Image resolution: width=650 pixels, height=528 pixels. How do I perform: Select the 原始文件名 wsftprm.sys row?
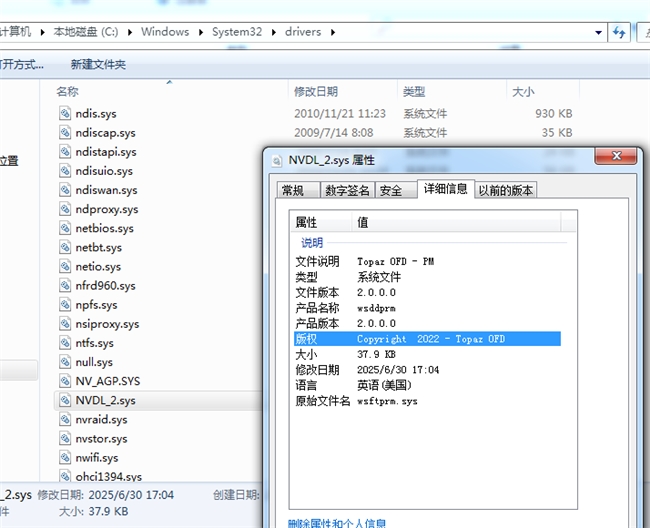(x=427, y=401)
